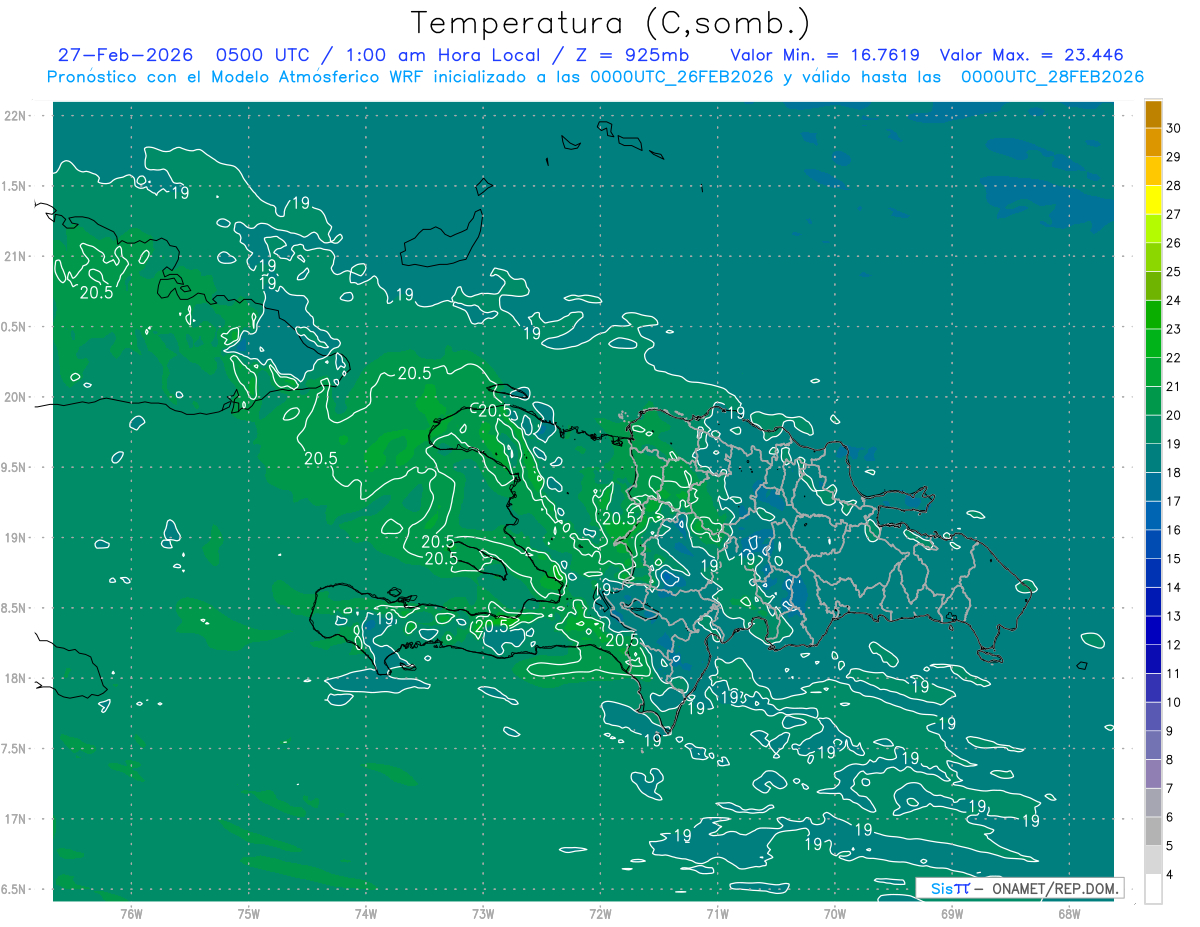Click color bar scale value 27
The height and width of the screenshot is (927, 1200).
tap(1174, 214)
